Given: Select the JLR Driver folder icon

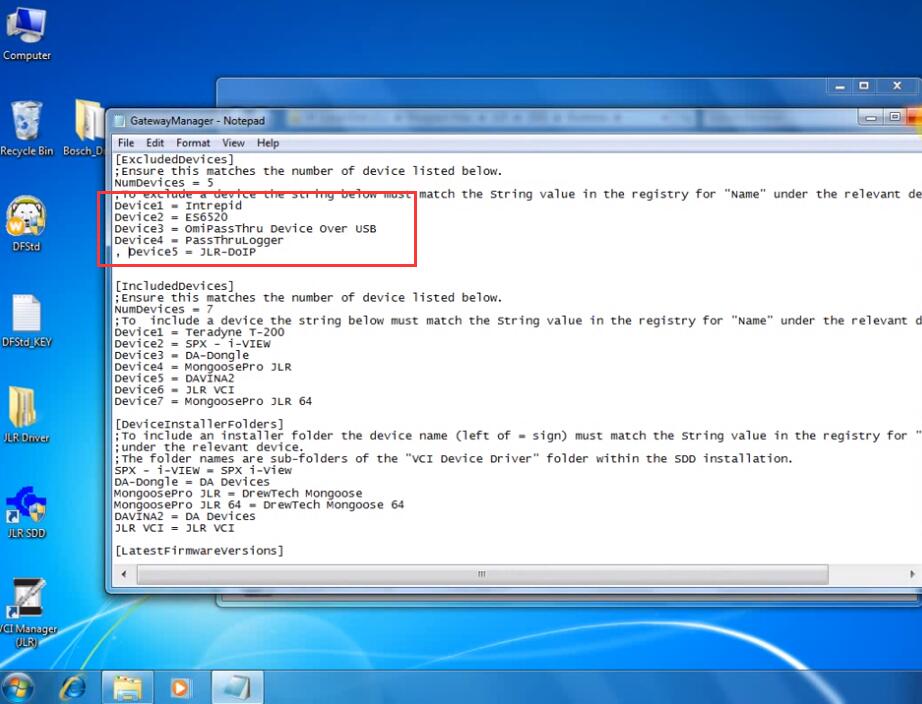Looking at the screenshot, I should coord(26,415).
